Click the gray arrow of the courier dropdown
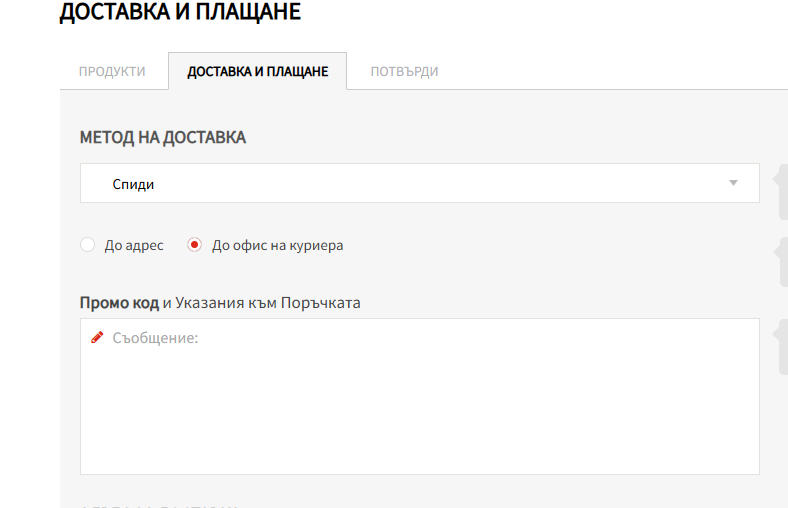 pyautogui.click(x=733, y=184)
